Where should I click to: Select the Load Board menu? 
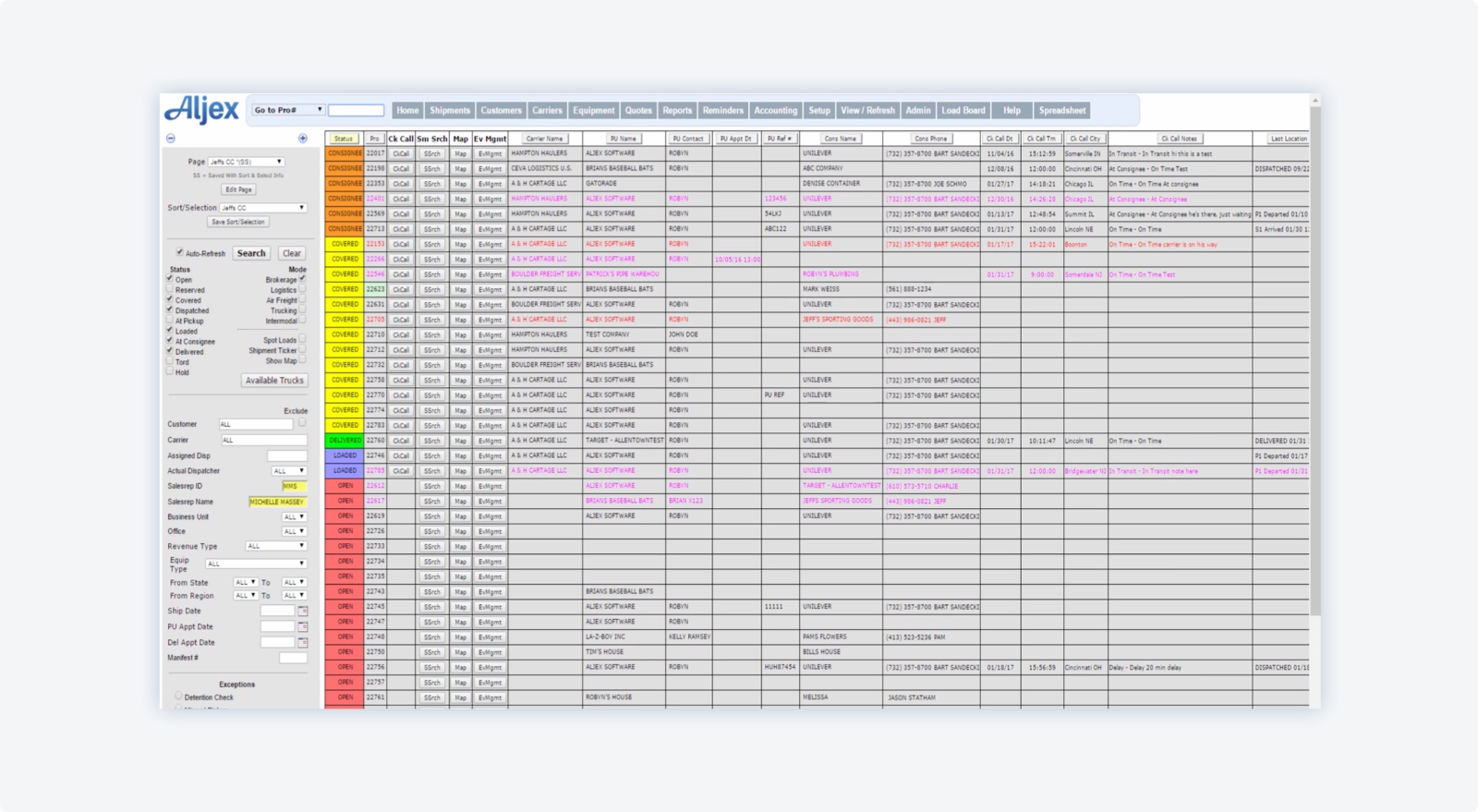[963, 110]
